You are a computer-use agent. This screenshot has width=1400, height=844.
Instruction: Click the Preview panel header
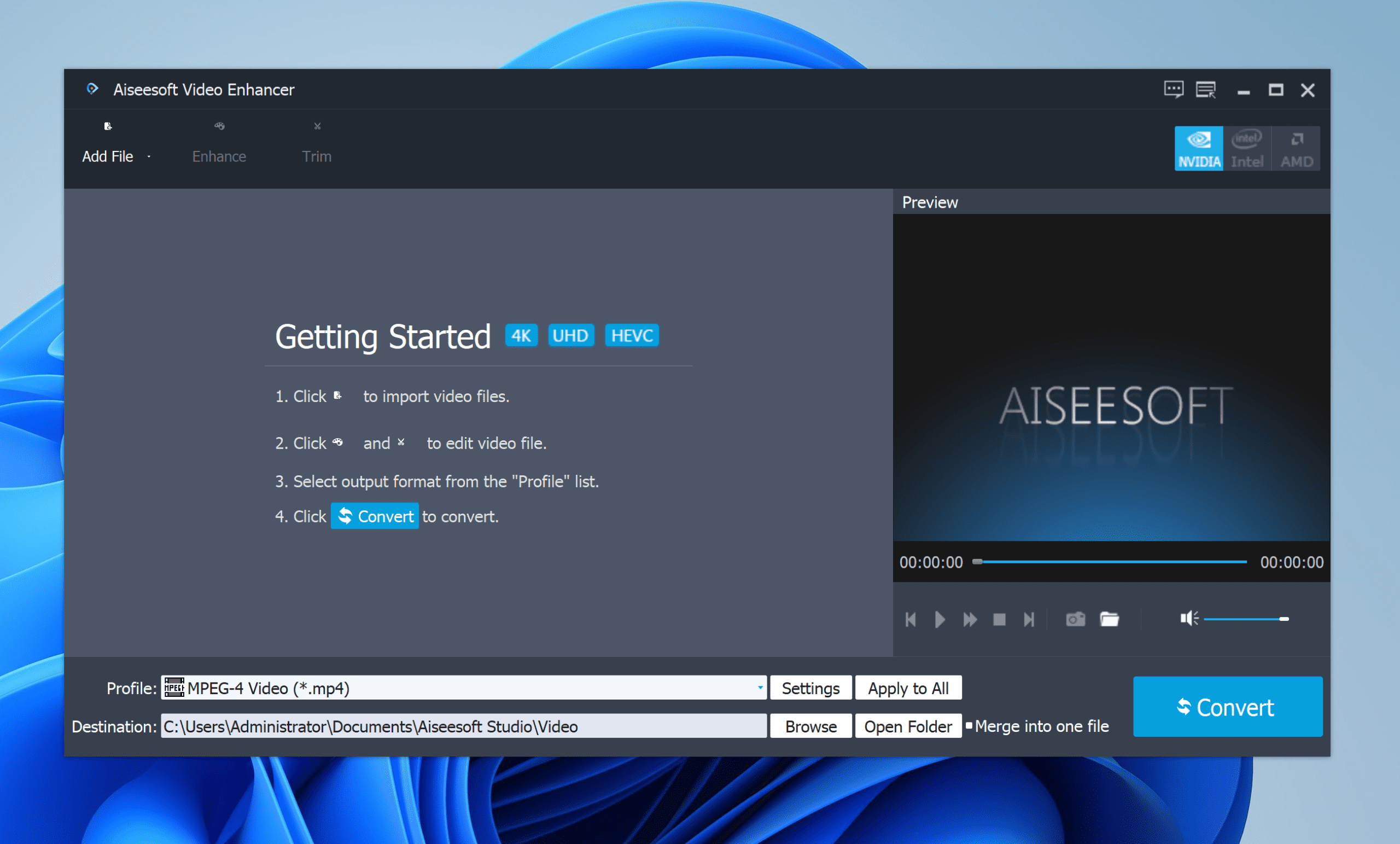pyautogui.click(x=1111, y=202)
